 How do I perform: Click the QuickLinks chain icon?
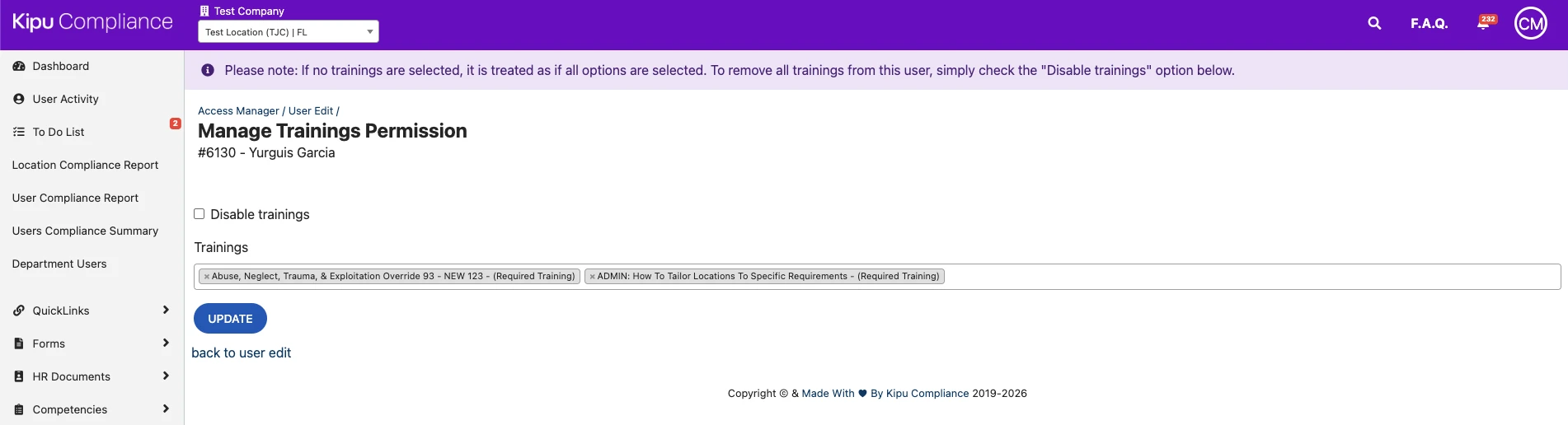[x=19, y=311]
